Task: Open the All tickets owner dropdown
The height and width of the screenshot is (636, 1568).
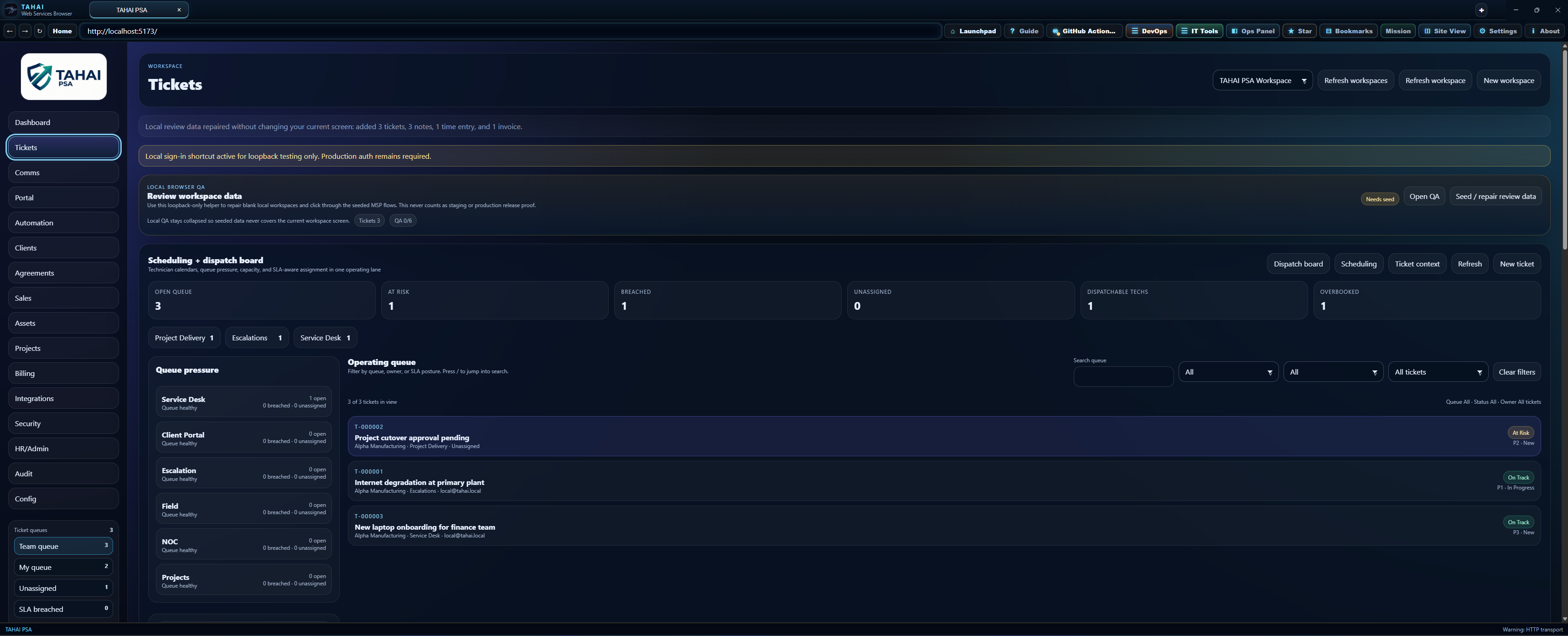Action: [1438, 372]
